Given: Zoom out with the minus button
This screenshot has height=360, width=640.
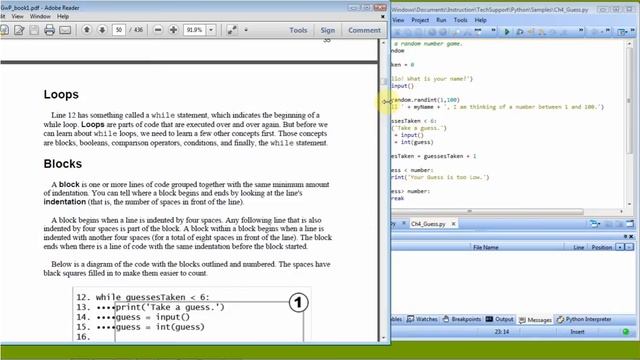Looking at the screenshot, I should (x=158, y=30).
